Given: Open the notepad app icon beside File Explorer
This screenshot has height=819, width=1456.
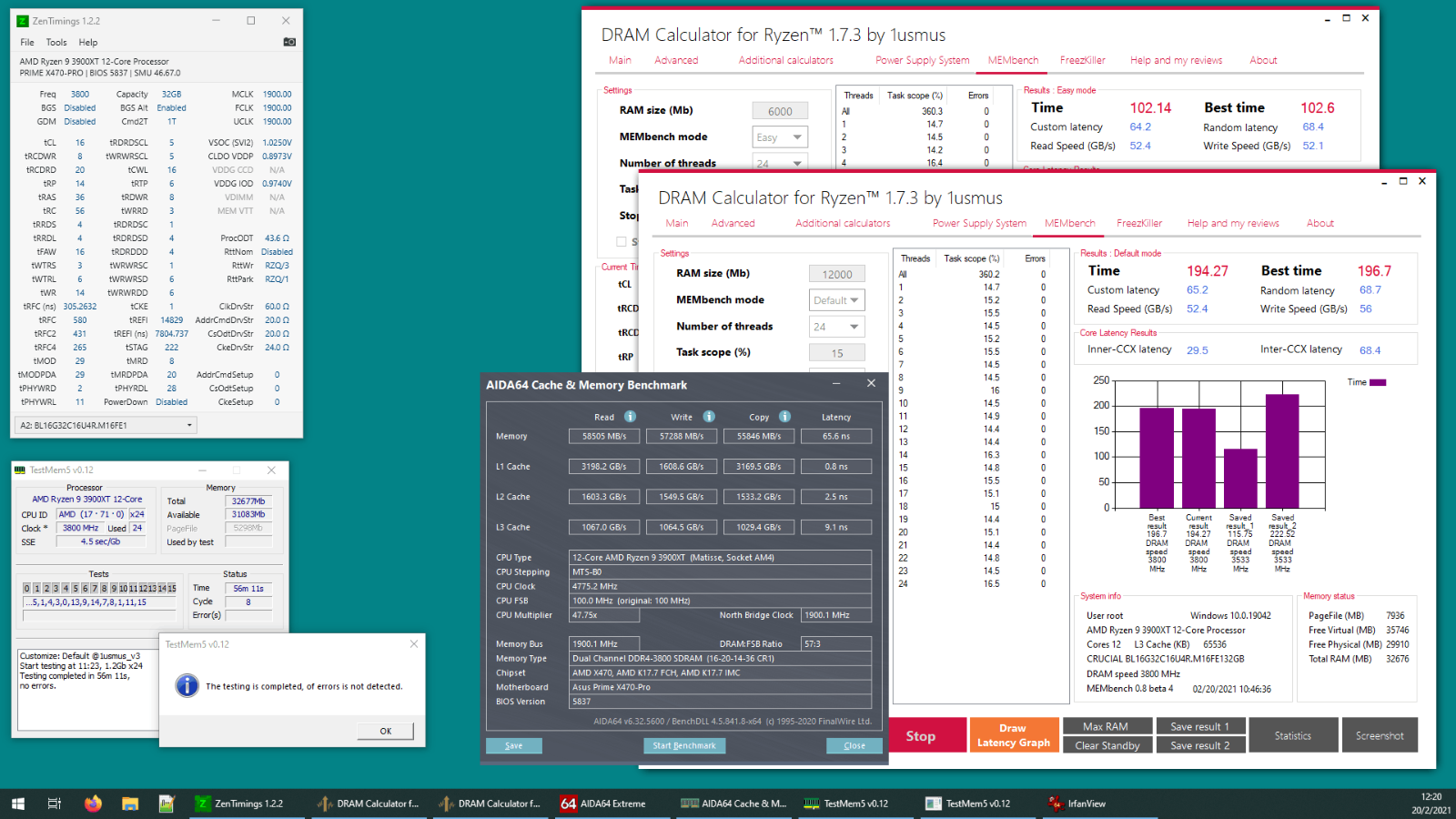Looking at the screenshot, I should 167,804.
